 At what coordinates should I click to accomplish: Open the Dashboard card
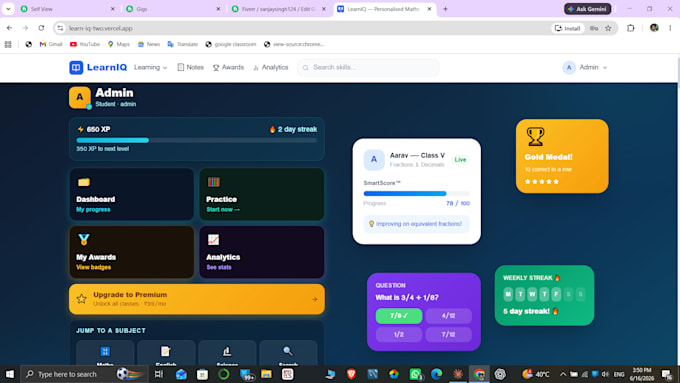click(131, 194)
